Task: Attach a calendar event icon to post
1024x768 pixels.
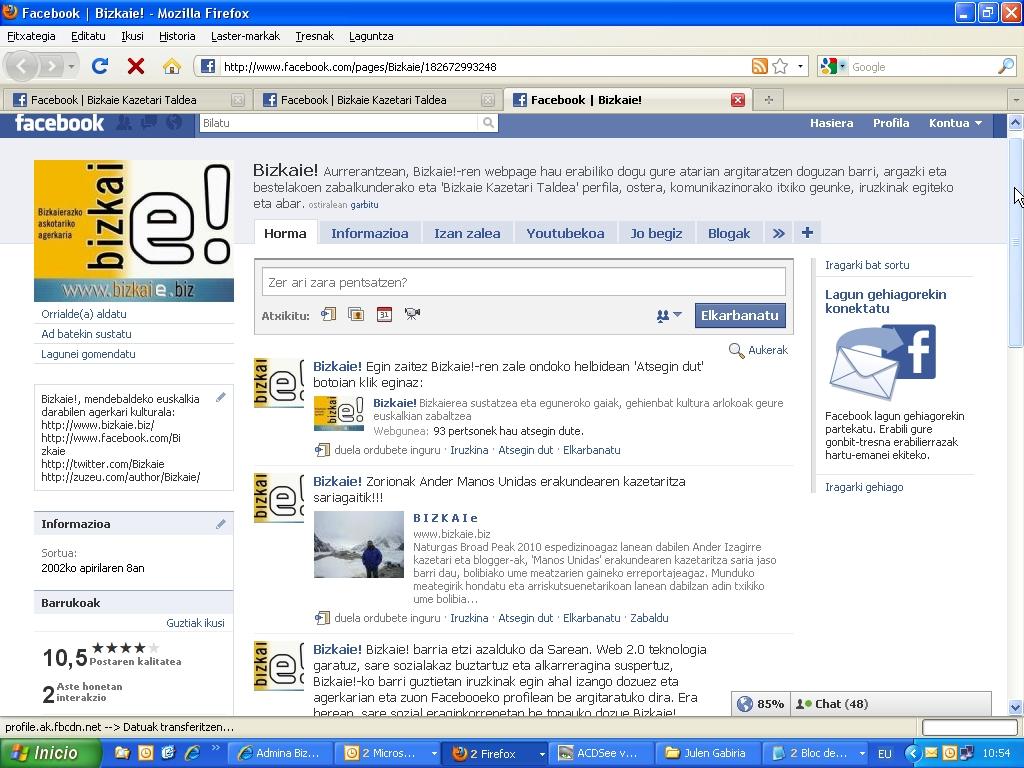Action: [384, 314]
